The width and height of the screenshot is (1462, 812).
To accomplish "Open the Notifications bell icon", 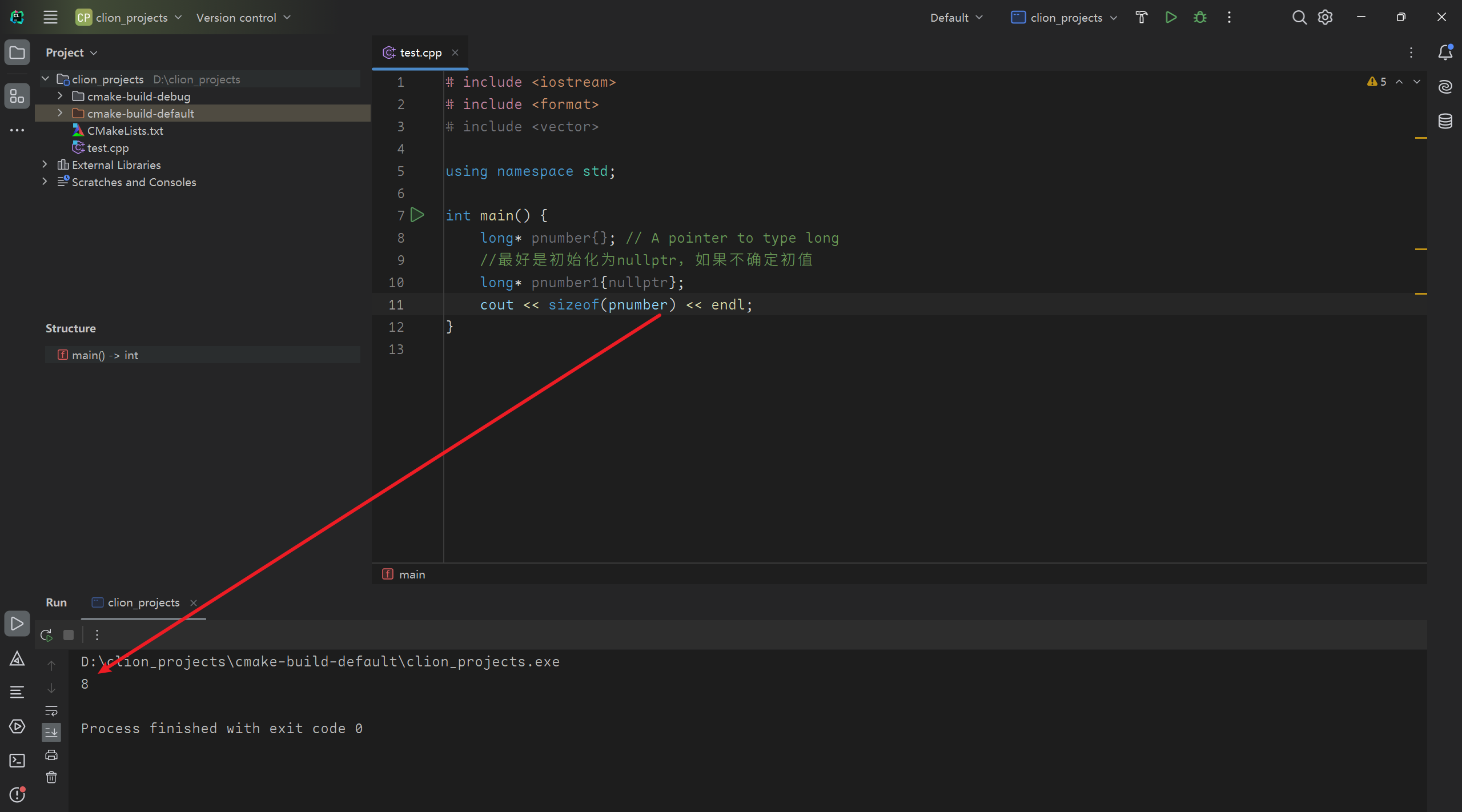I will click(1445, 52).
